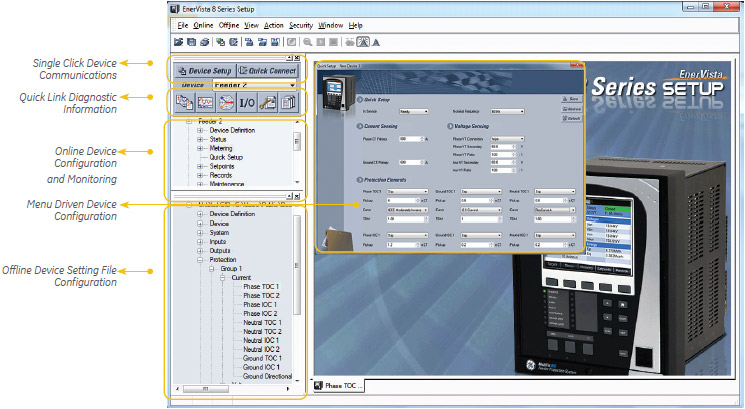Select Neutral TOC 1 in the tree
The image size is (745, 409).
click(262, 323)
